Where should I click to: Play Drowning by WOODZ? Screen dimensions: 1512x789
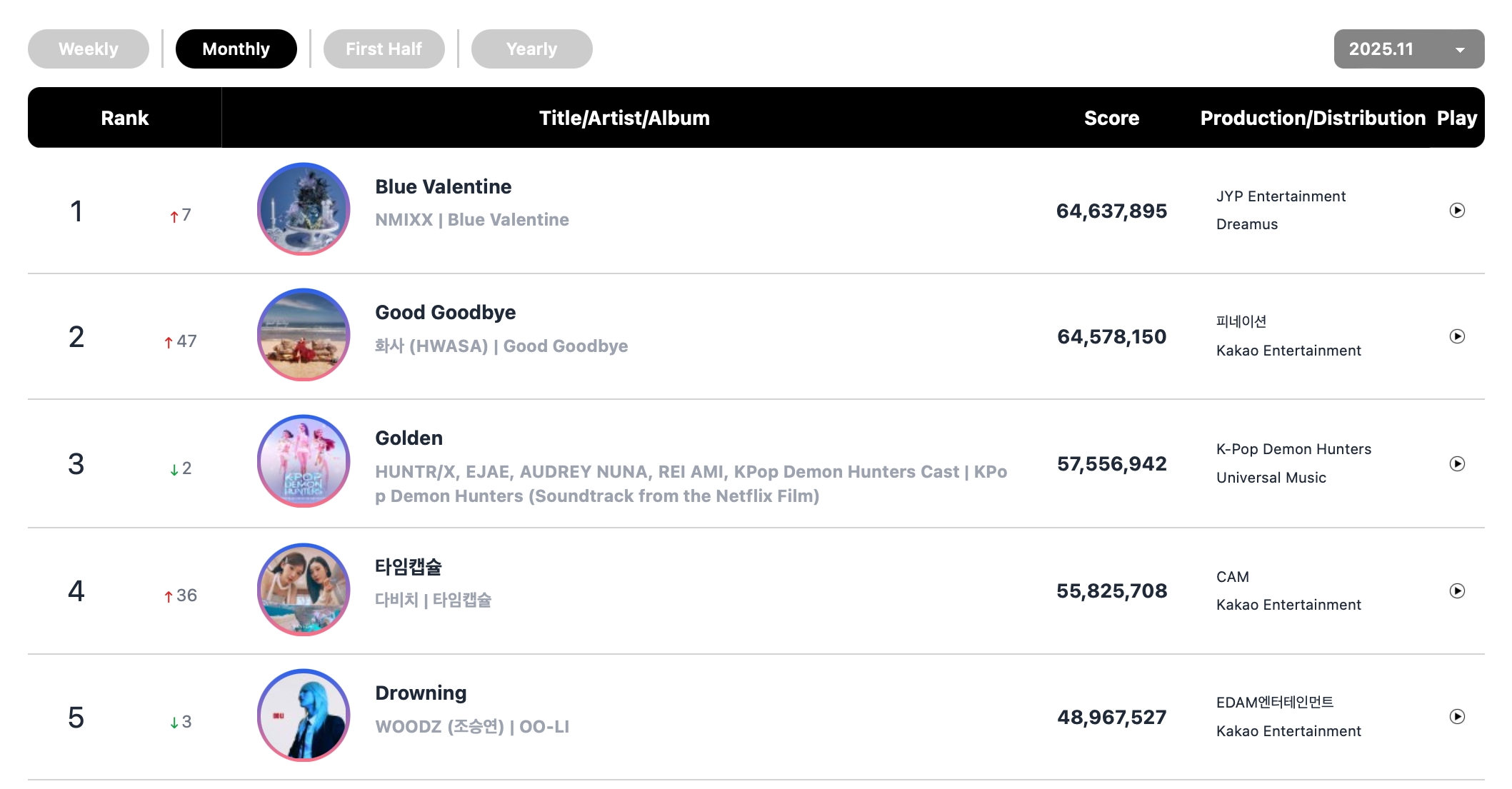(x=1457, y=717)
